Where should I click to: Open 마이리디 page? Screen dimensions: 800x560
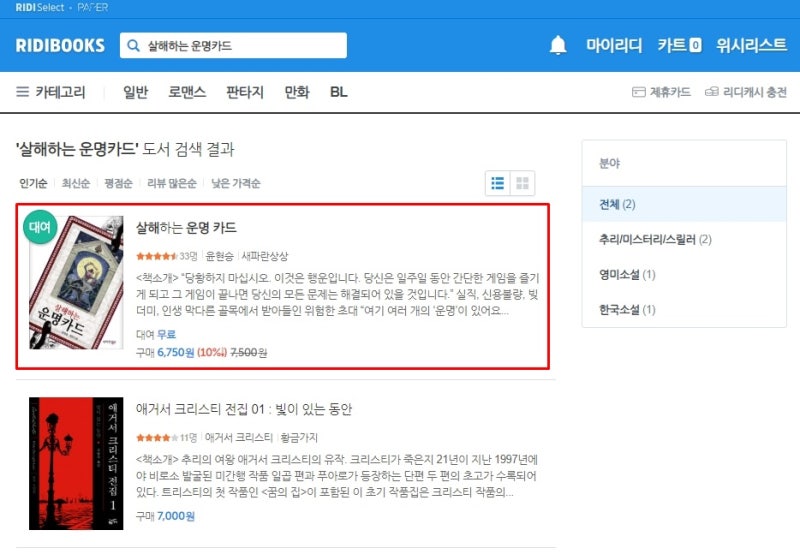point(614,45)
